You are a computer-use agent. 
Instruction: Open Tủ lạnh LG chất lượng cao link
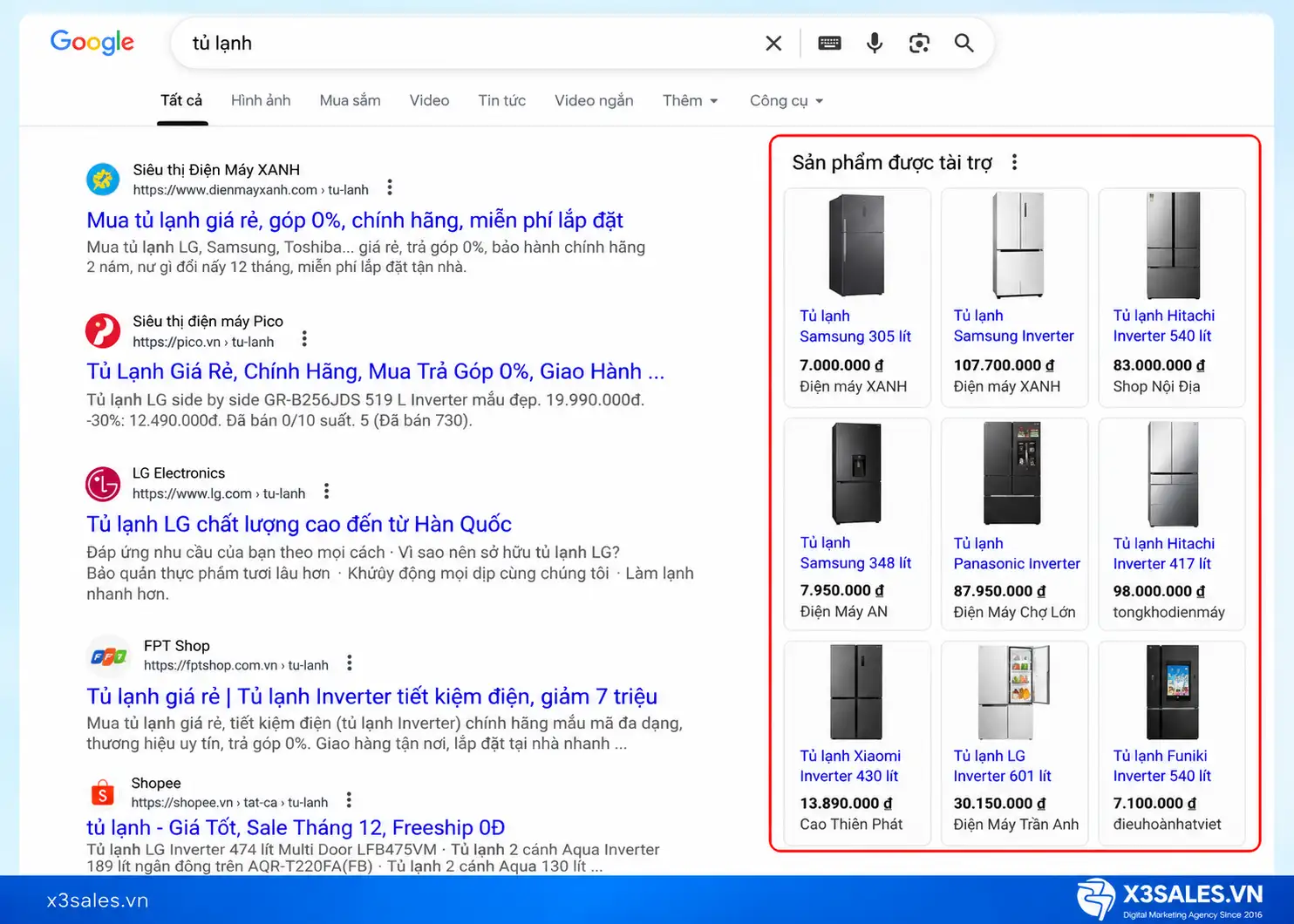(x=299, y=524)
